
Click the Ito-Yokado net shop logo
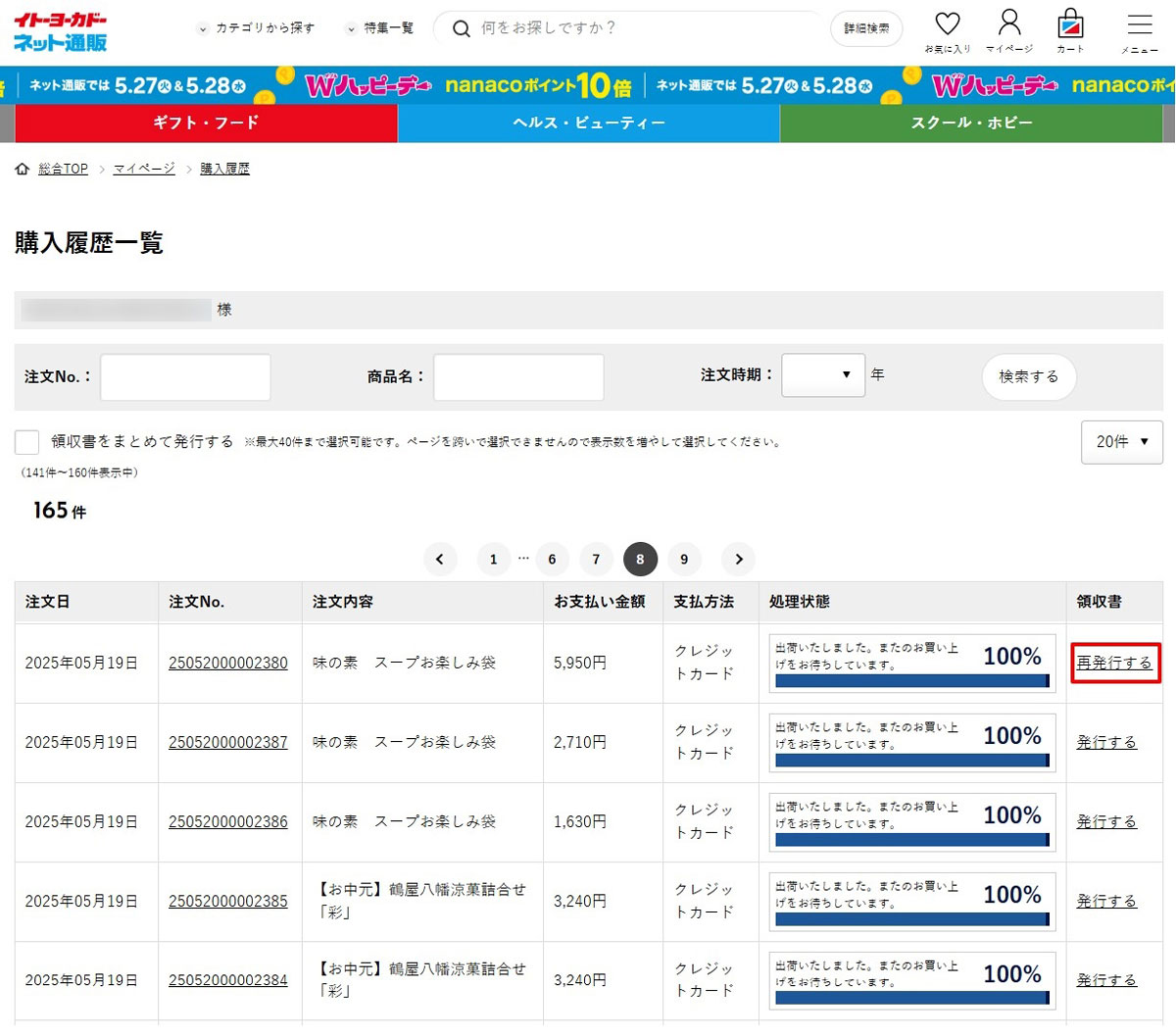(x=61, y=31)
